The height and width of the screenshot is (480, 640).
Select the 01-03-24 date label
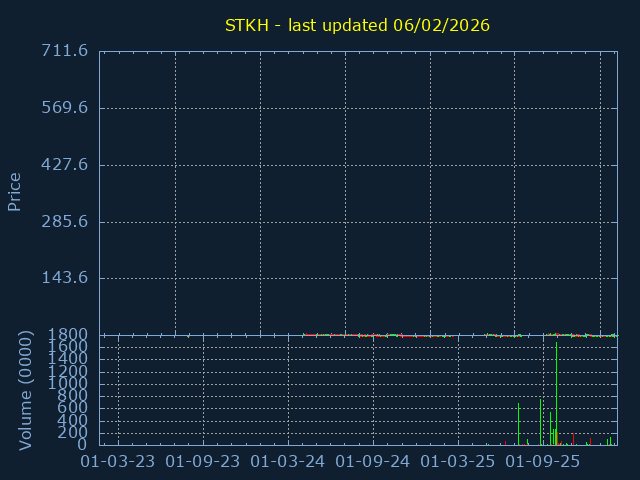pyautogui.click(x=288, y=462)
